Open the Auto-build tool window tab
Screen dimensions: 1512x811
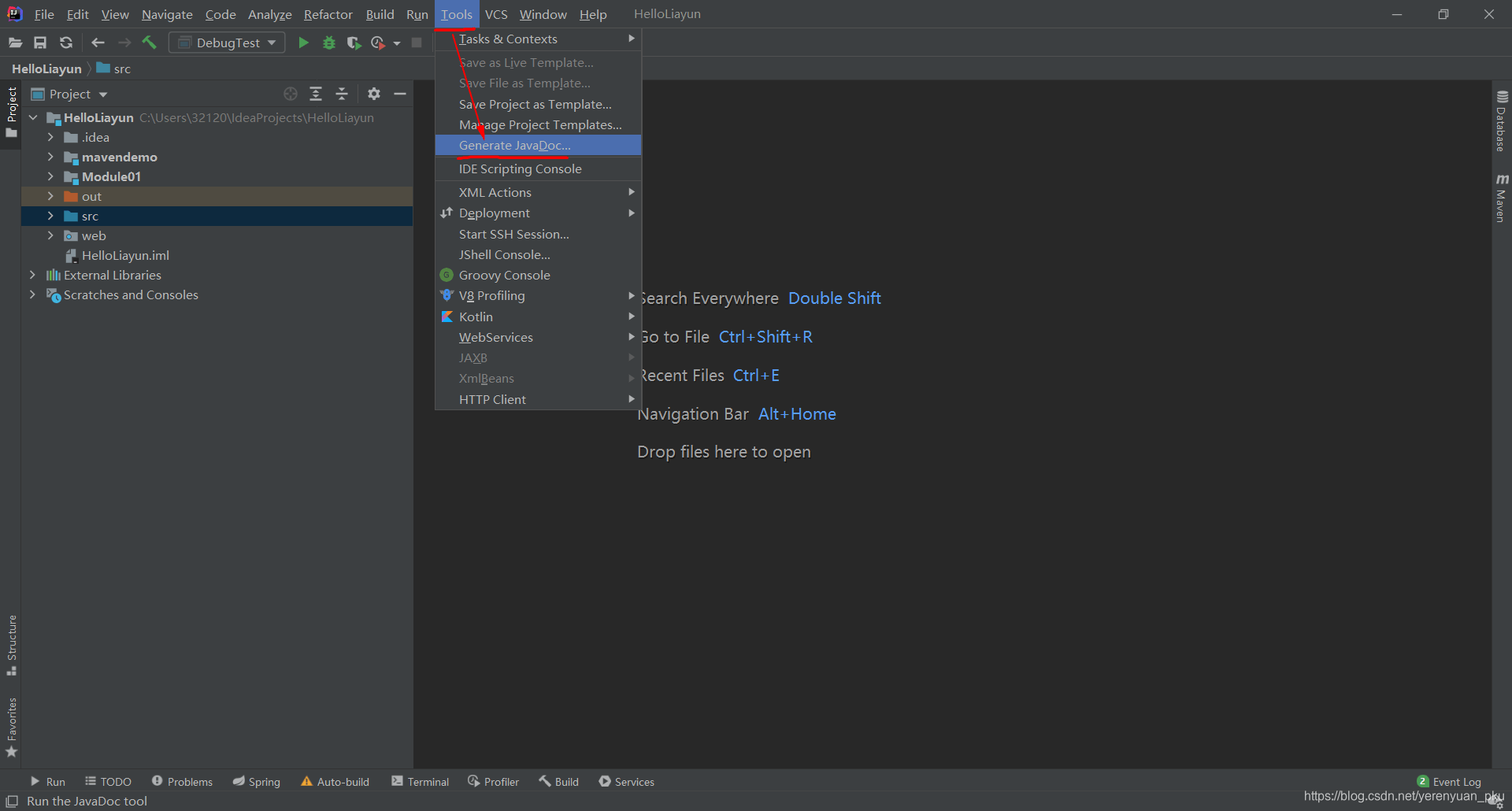coord(335,781)
